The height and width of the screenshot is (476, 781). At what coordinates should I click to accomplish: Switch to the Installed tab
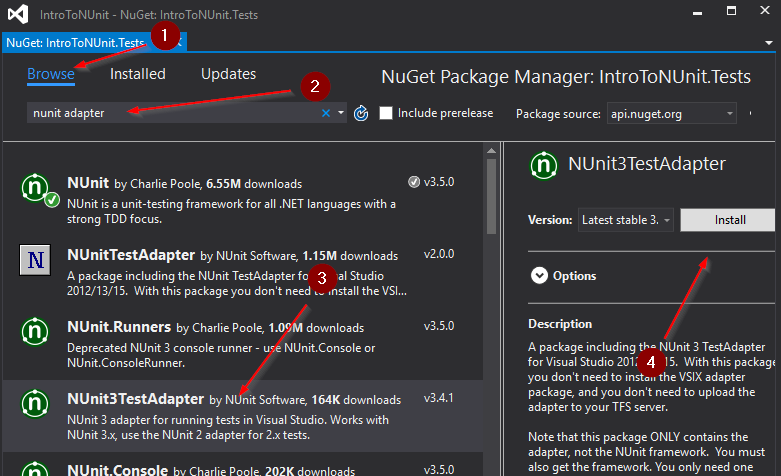[x=137, y=74]
